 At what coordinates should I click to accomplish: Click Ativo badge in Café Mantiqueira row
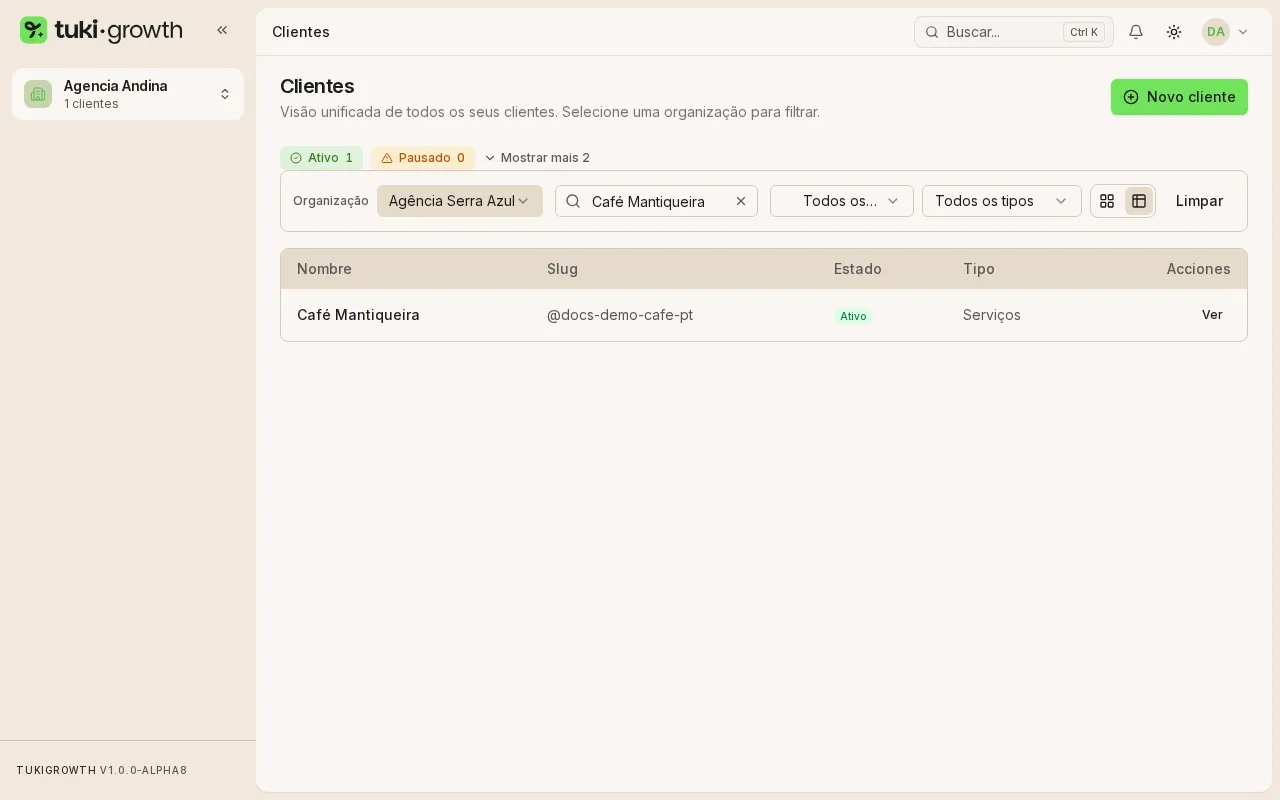(x=853, y=316)
